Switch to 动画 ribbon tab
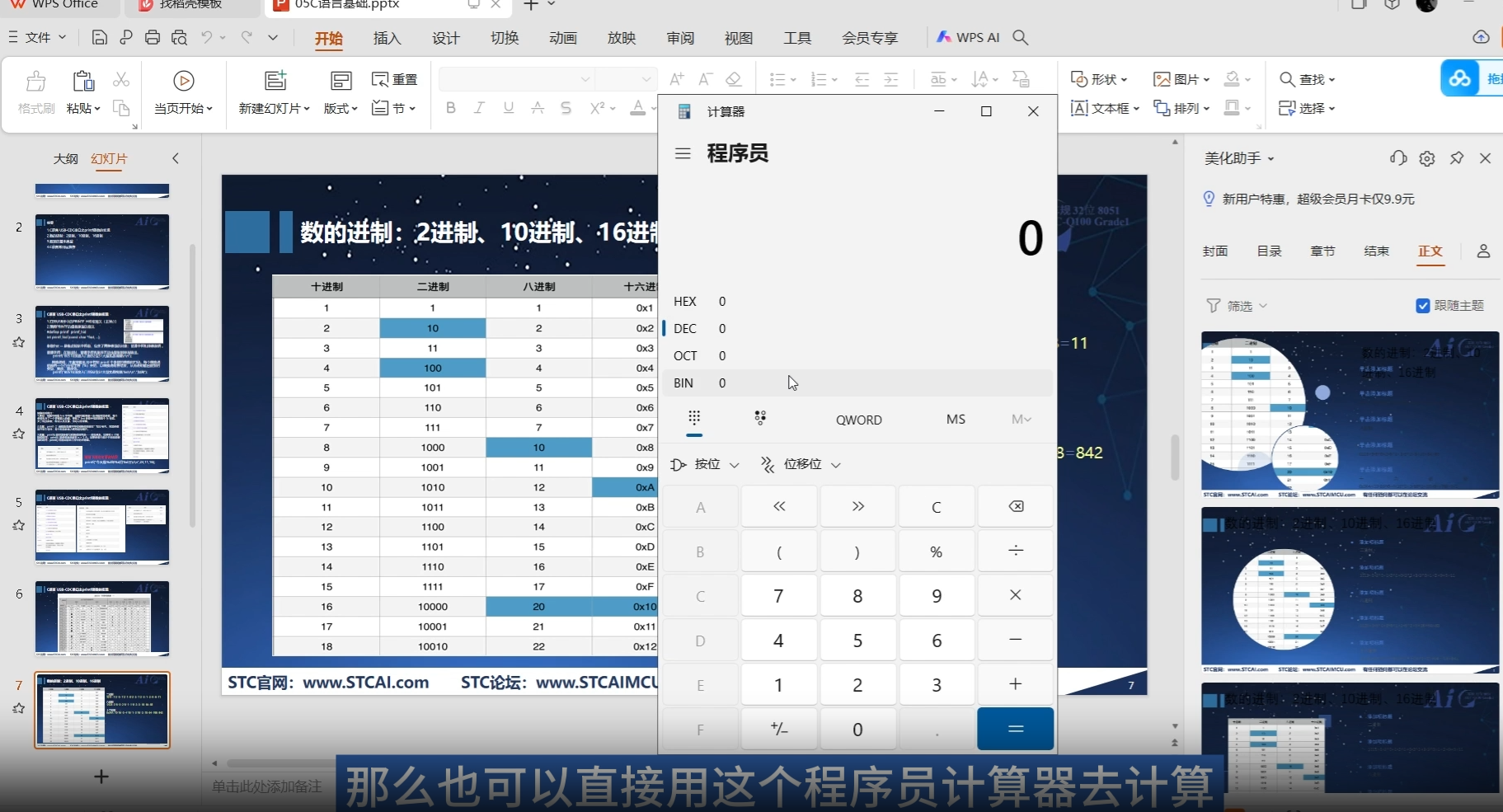Viewport: 1503px width, 812px height. click(x=563, y=38)
